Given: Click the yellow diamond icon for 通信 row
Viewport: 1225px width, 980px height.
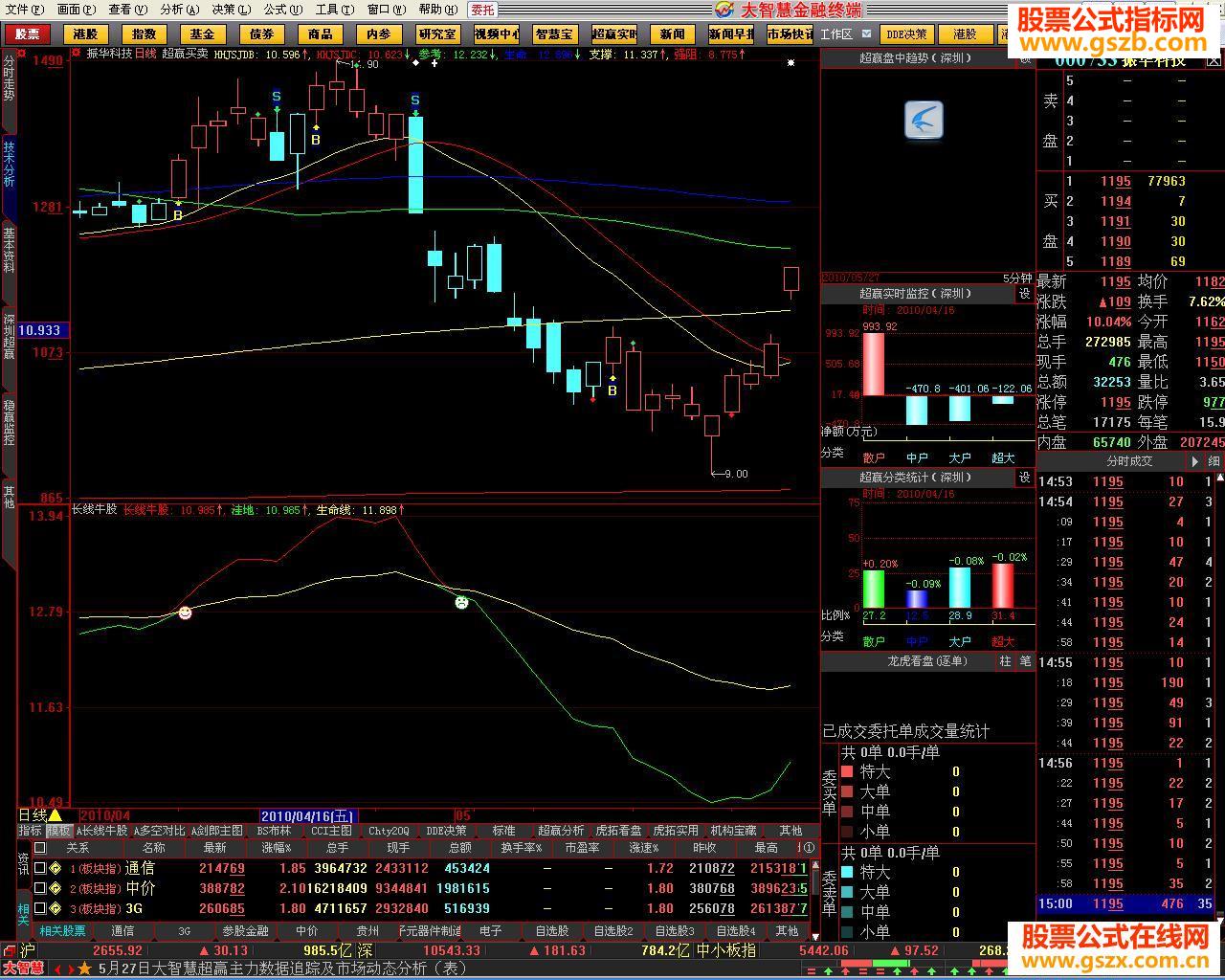Looking at the screenshot, I should [x=56, y=868].
